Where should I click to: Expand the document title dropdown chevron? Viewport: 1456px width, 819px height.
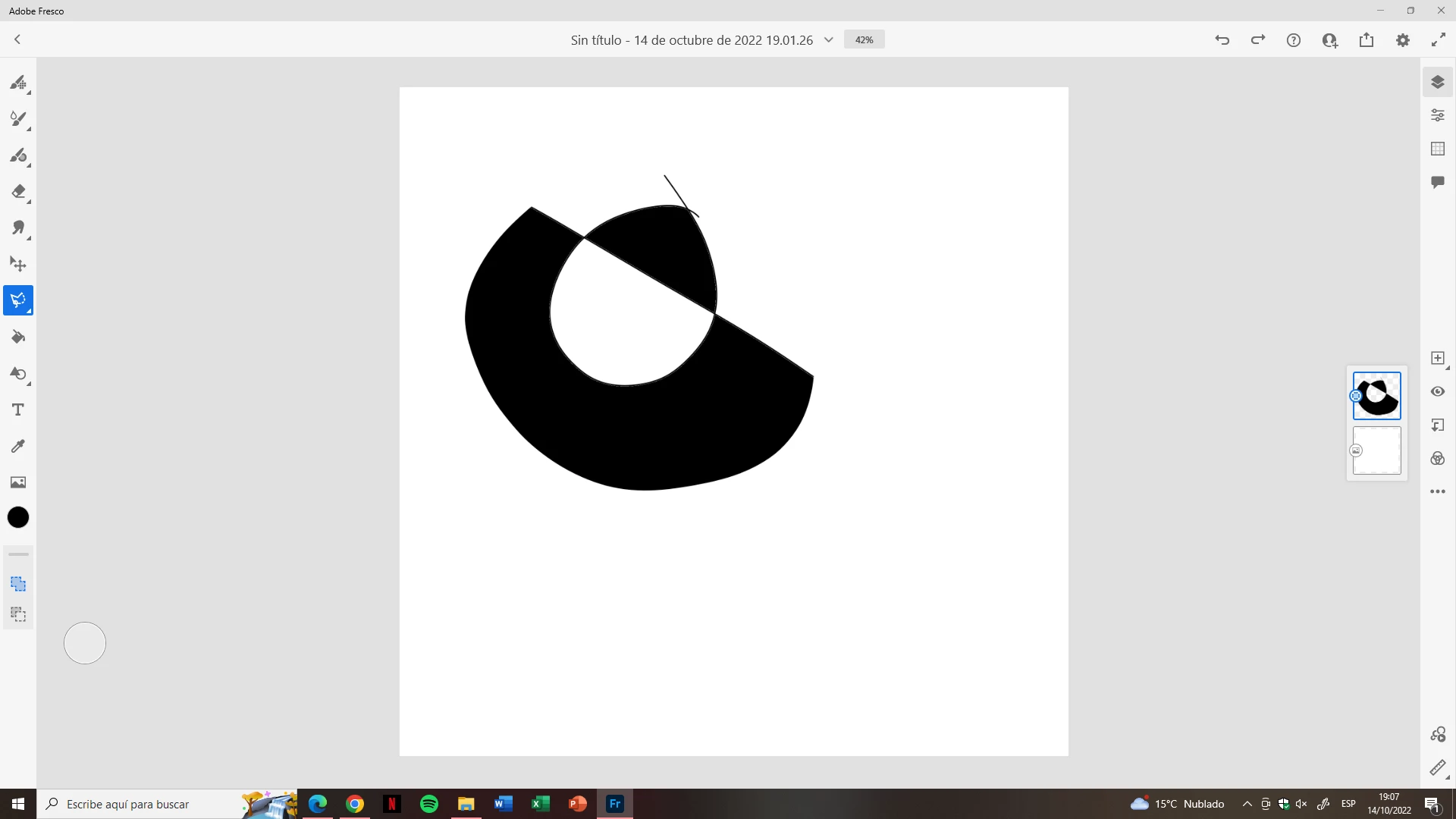point(829,40)
